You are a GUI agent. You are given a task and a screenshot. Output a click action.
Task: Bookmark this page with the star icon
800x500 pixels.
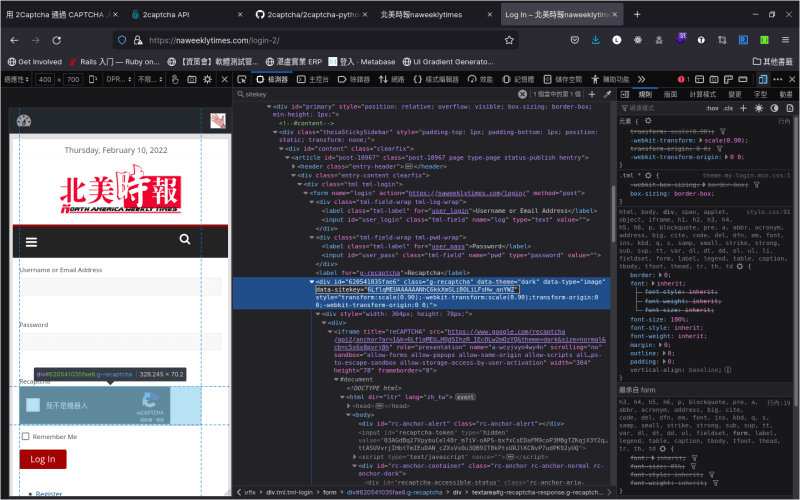pyautogui.click(x=509, y=40)
